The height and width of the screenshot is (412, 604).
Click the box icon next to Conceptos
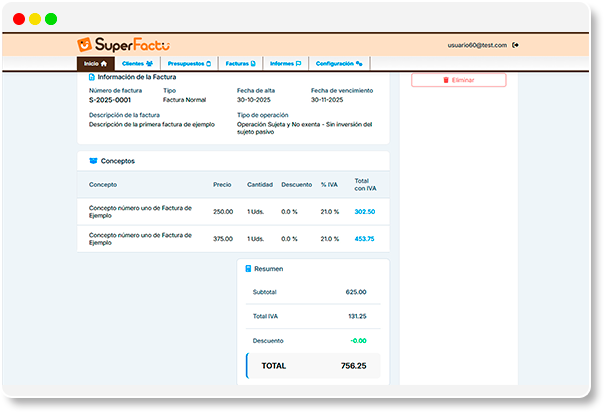[93, 160]
